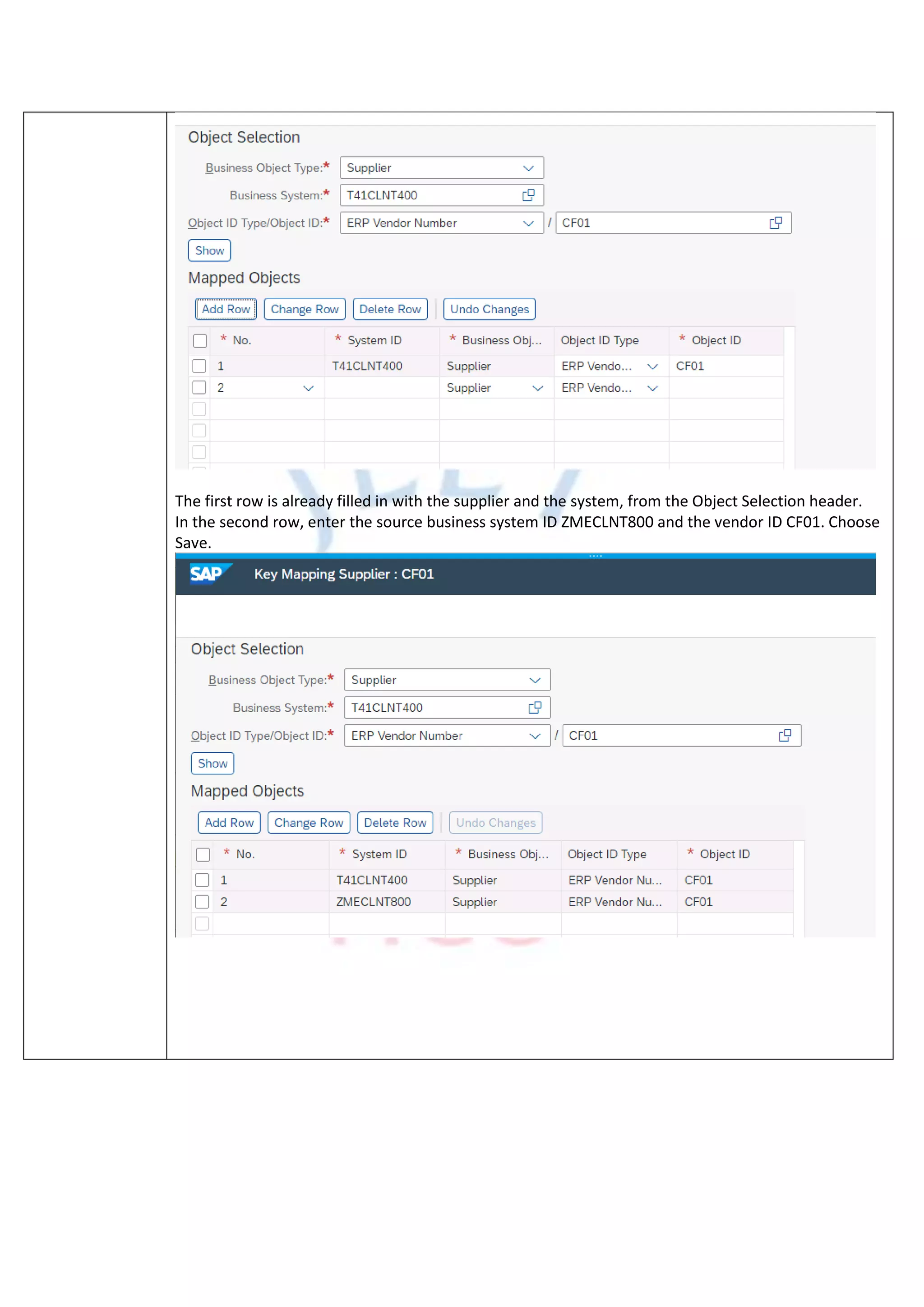
Task: Click the empty System ID cell in upper row 2
Action: [x=382, y=388]
